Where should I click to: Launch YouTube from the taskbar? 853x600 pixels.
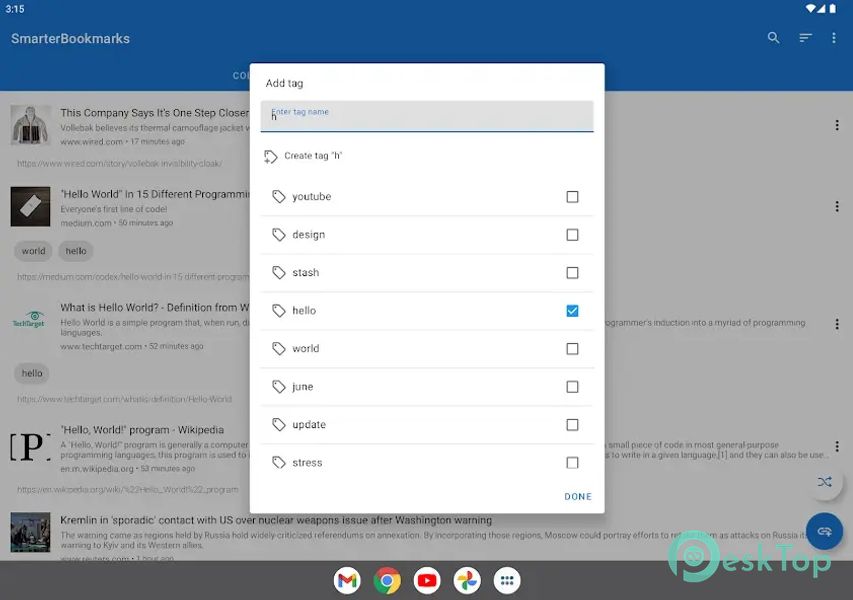point(427,580)
